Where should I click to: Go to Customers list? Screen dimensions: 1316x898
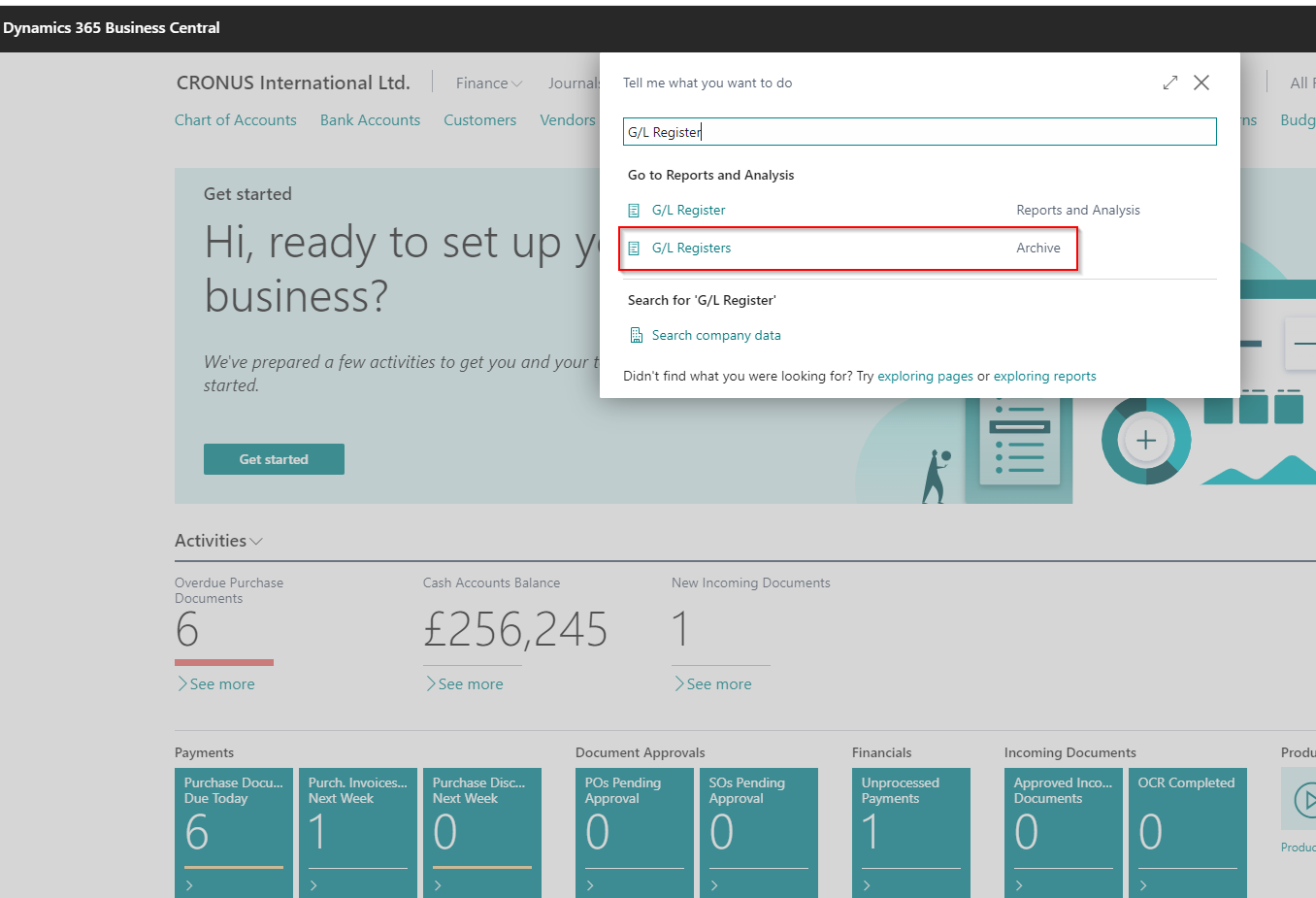(479, 120)
